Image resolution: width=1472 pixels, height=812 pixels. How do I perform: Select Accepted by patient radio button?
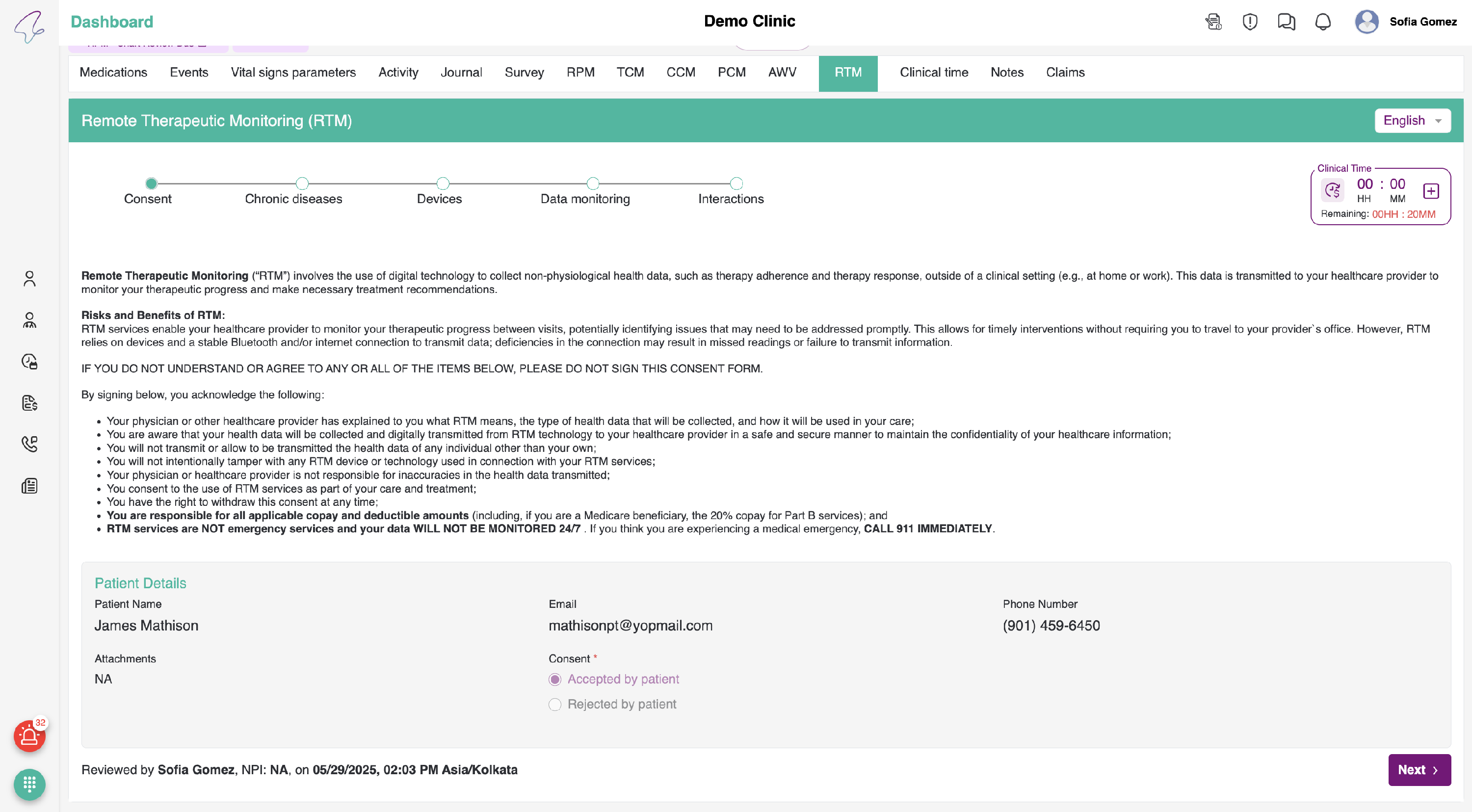click(x=555, y=680)
